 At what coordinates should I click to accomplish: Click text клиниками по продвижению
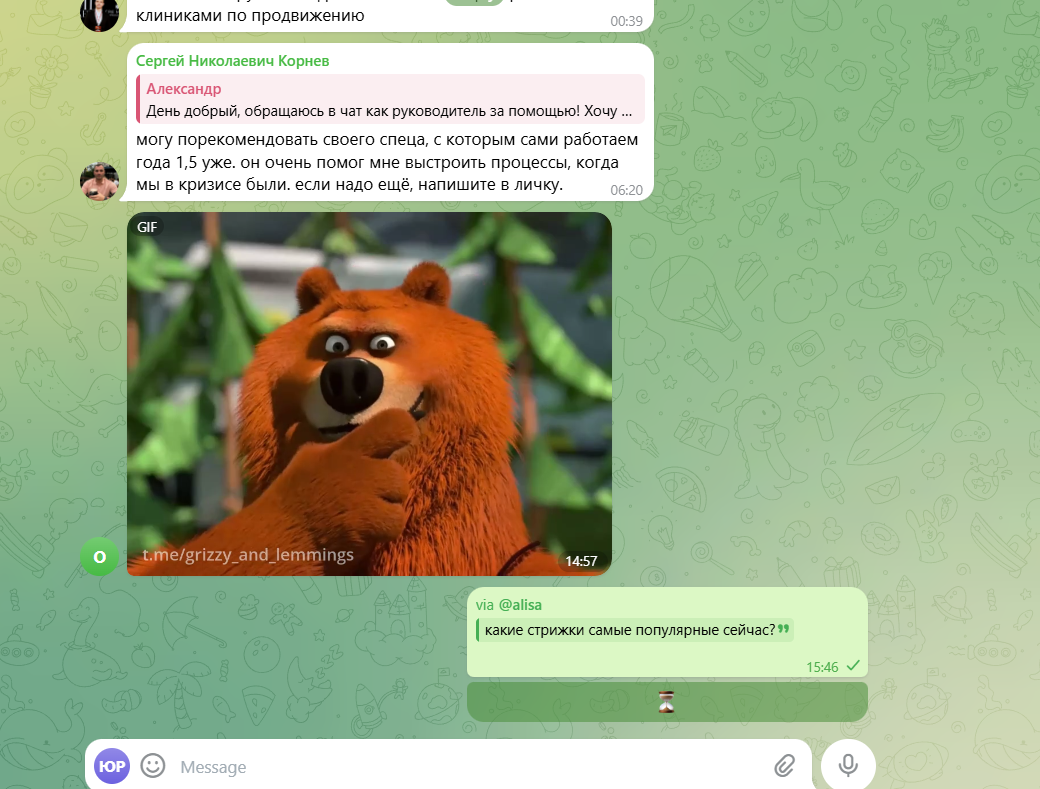click(250, 15)
